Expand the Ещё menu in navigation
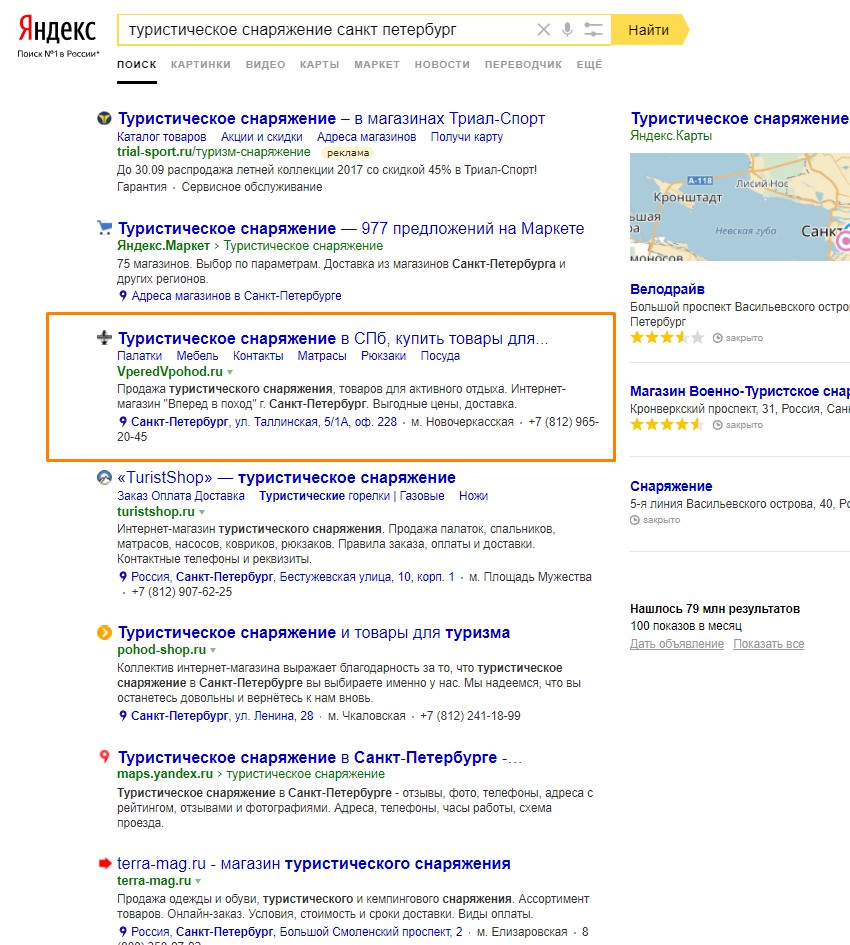This screenshot has width=850, height=945. pos(589,64)
